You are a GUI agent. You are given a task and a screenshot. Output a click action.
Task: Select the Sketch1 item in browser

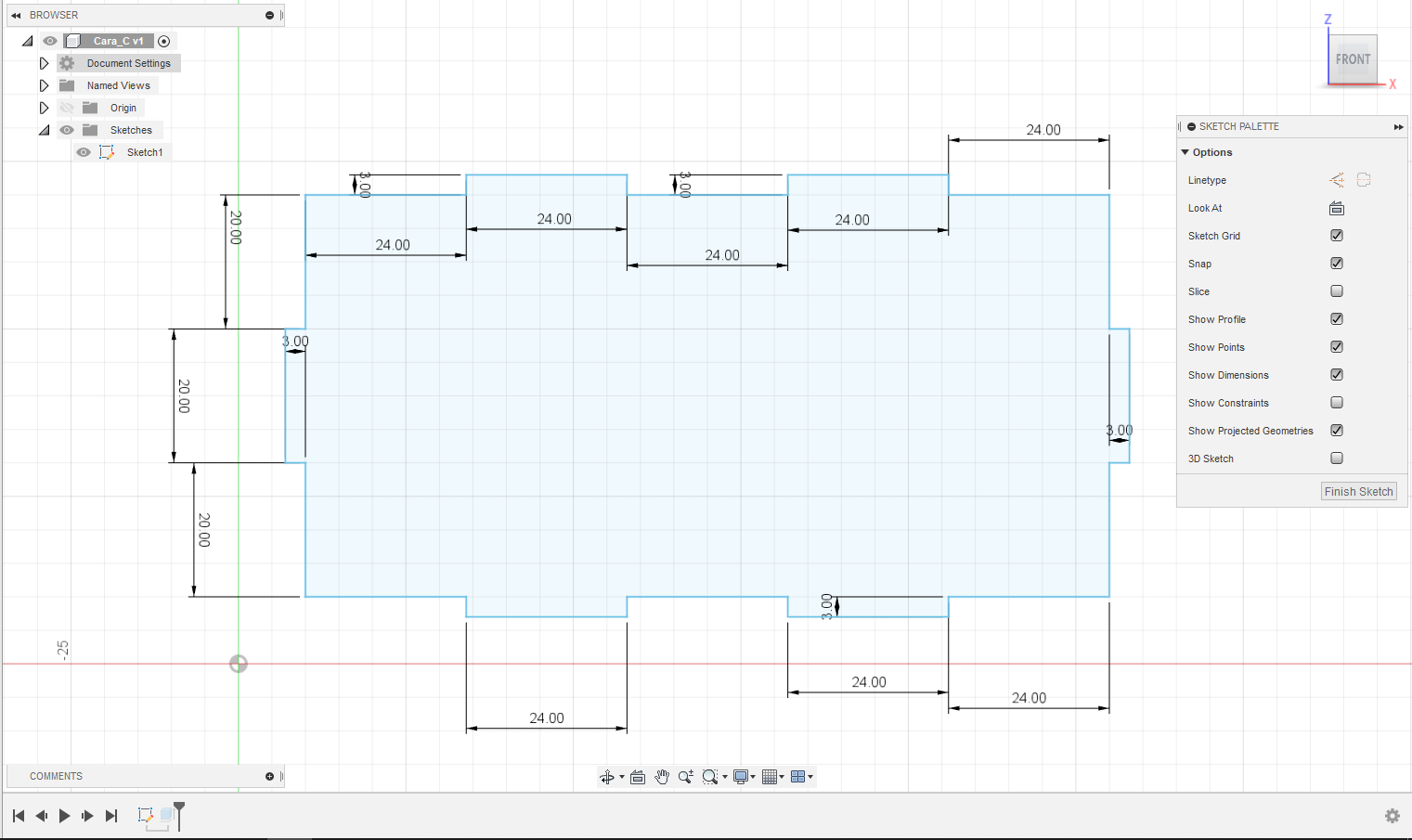click(145, 152)
